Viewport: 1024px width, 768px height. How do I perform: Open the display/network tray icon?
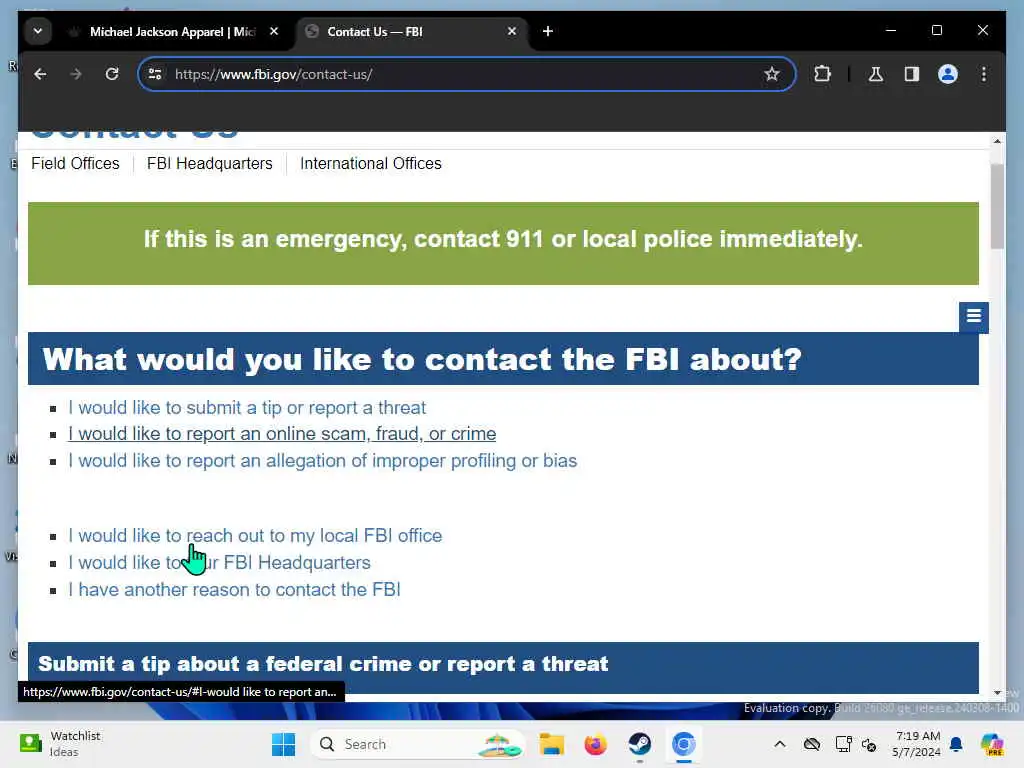(x=843, y=744)
